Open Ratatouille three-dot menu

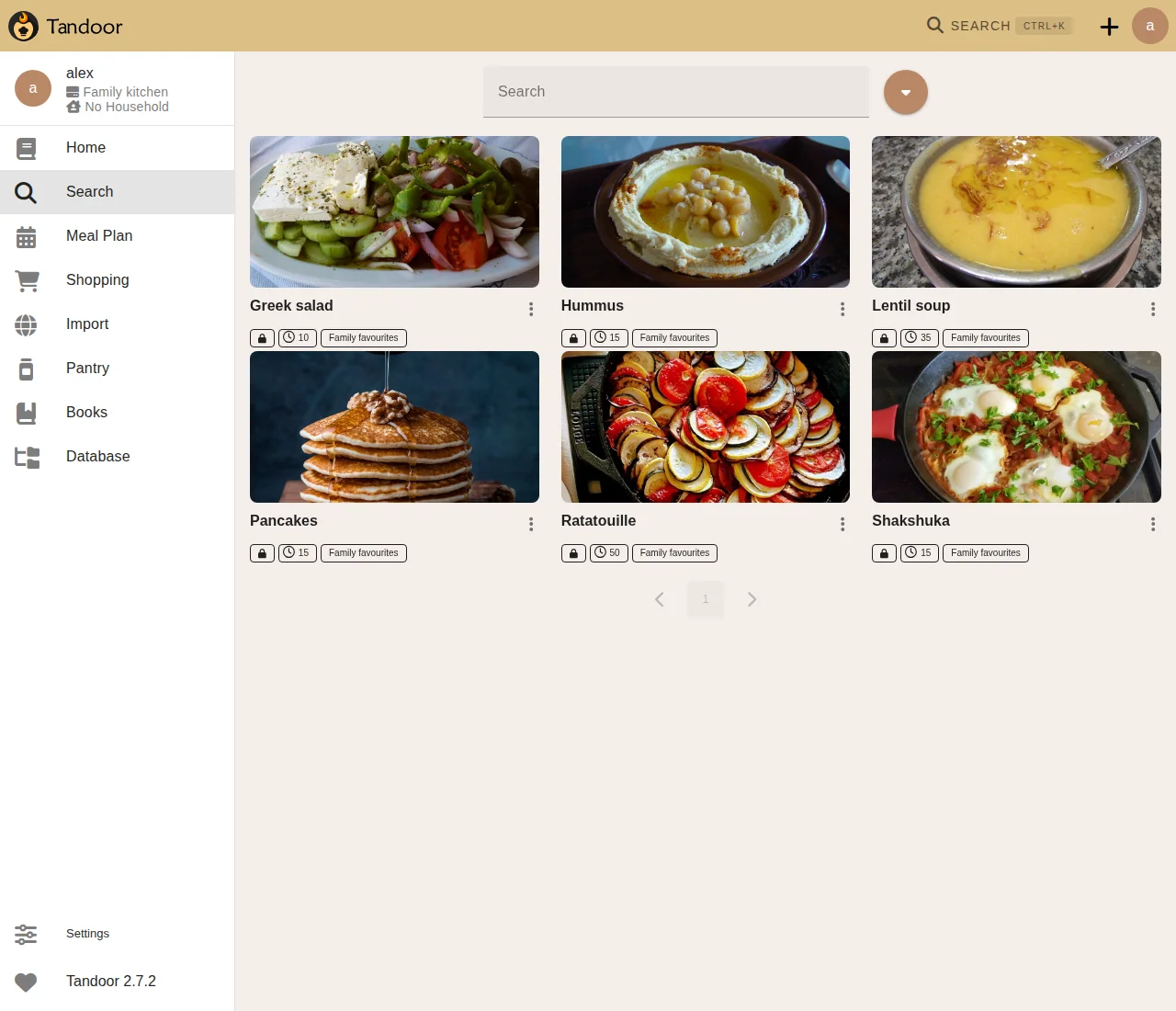[x=842, y=525]
